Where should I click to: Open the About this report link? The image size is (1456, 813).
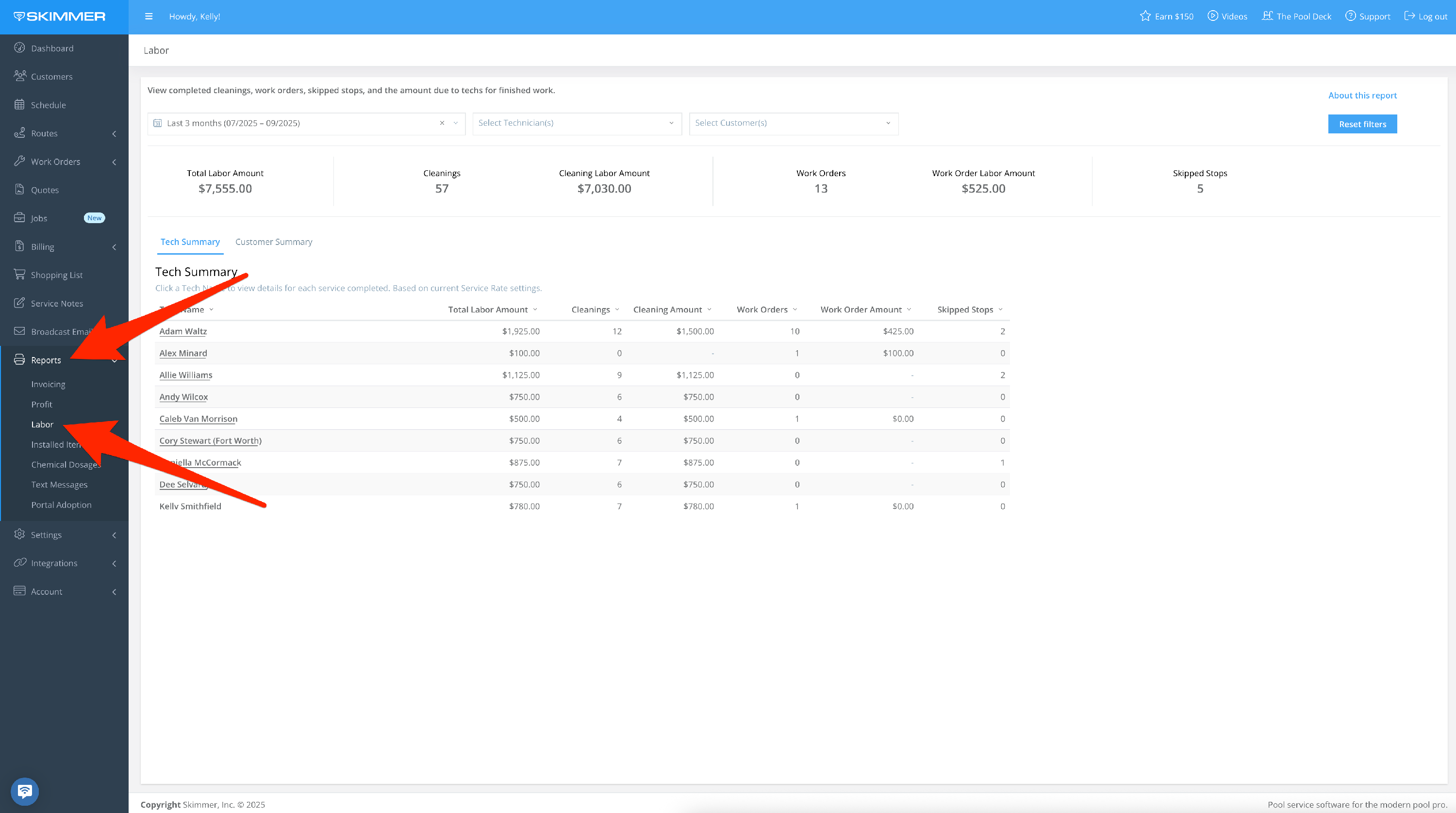click(1362, 96)
